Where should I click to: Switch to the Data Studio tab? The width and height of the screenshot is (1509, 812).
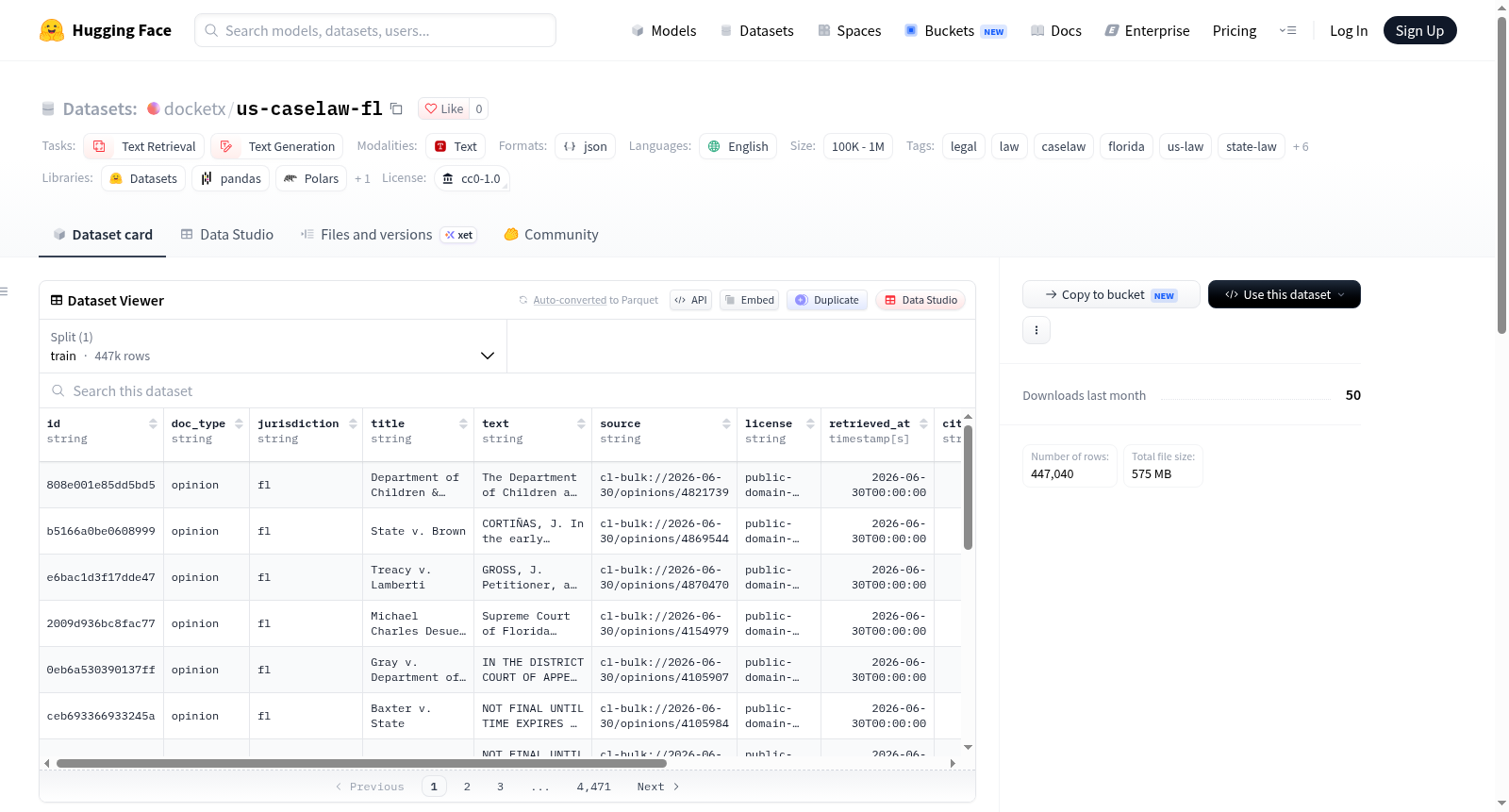tap(227, 235)
